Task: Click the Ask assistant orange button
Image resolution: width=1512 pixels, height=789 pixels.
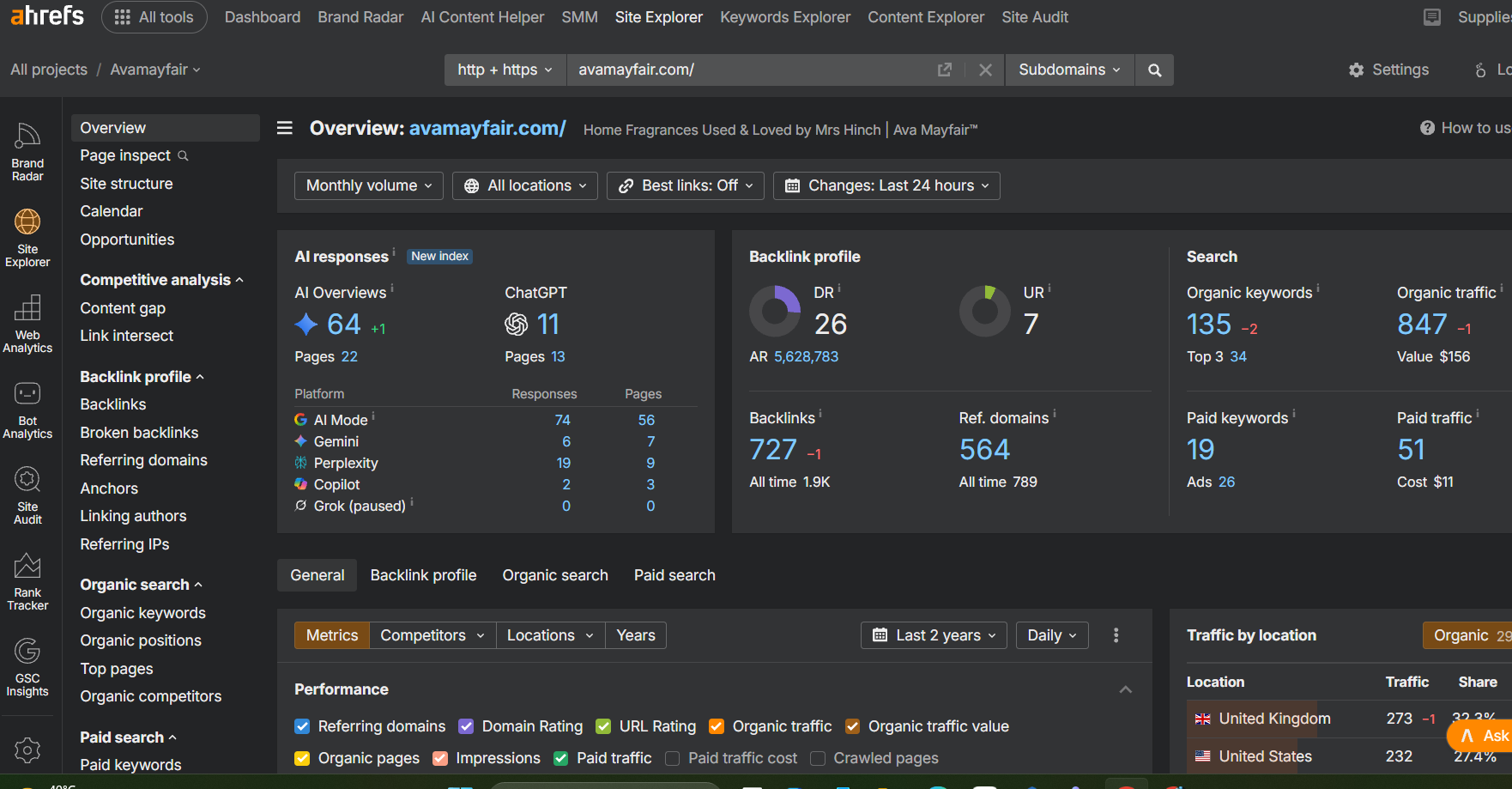Action: (x=1480, y=735)
